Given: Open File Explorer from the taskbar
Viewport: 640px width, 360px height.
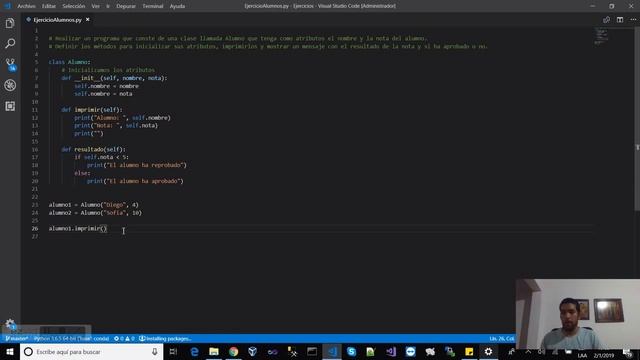Looking at the screenshot, I should pos(214,351).
